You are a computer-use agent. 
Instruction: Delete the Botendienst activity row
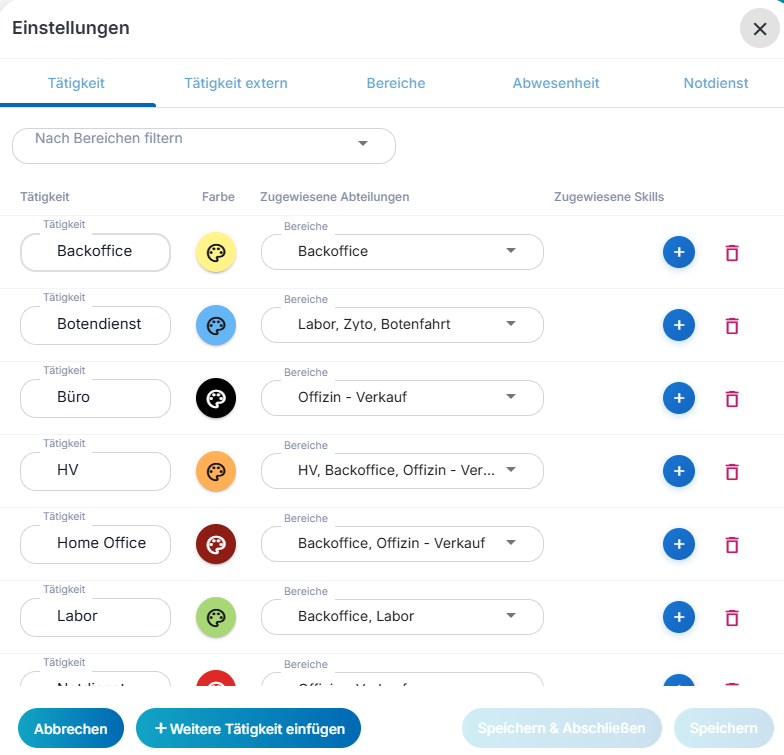732,326
